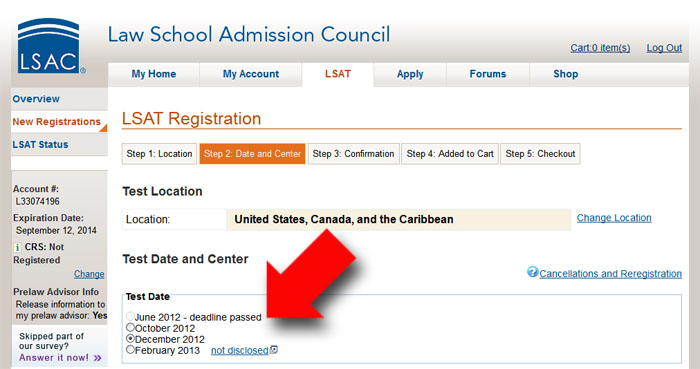Click the help icon beside Cancellations link
The image size is (700, 369).
(532, 271)
